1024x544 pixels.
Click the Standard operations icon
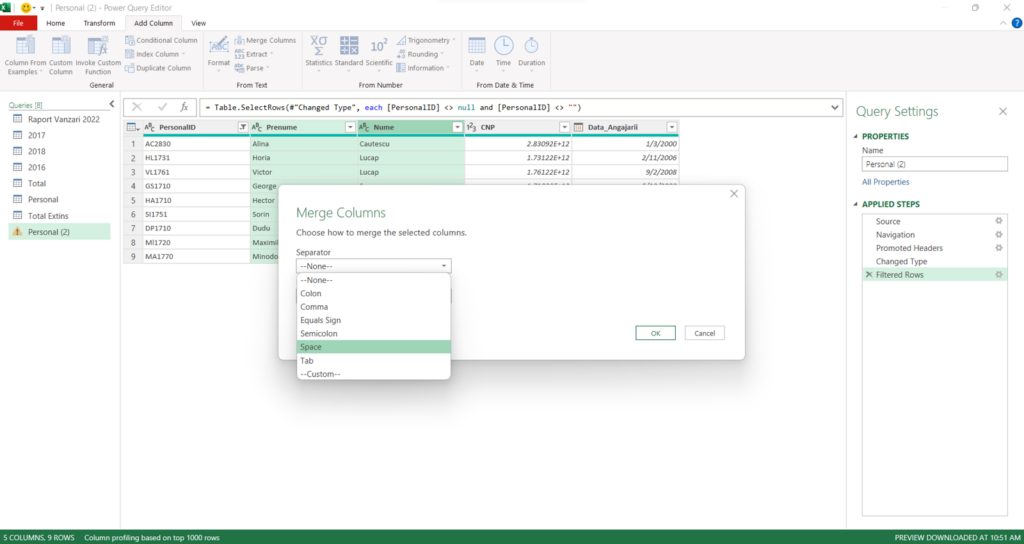pos(349,46)
